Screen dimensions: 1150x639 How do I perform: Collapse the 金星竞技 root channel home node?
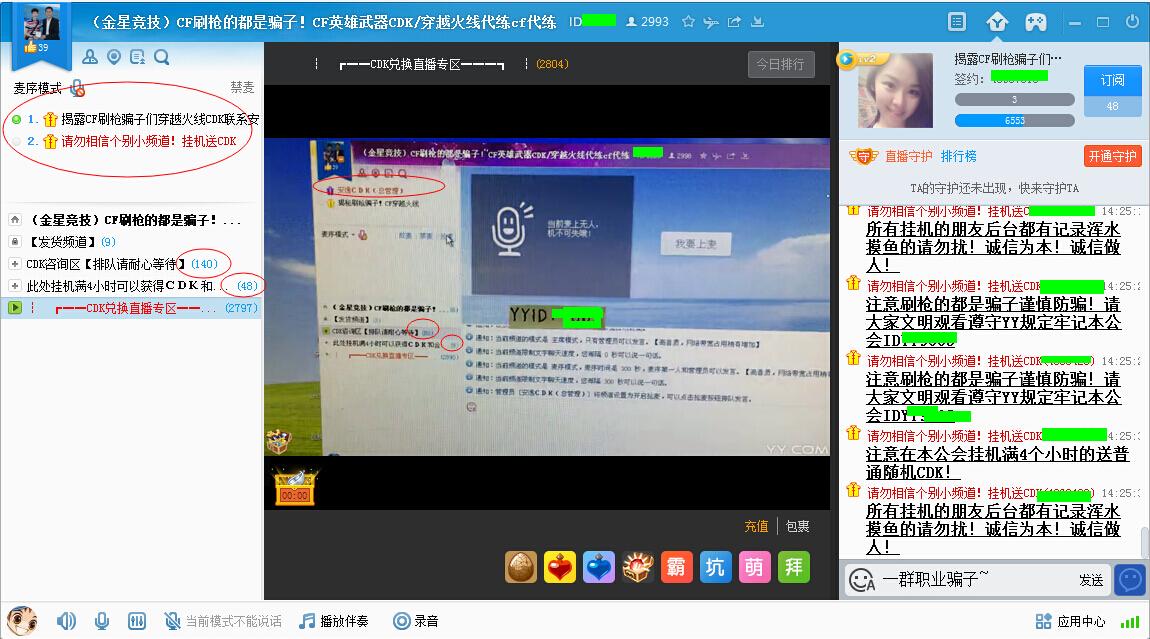15,219
